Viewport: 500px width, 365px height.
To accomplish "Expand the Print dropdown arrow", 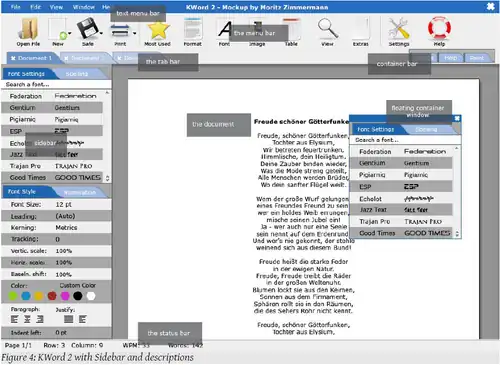I will pos(134,33).
